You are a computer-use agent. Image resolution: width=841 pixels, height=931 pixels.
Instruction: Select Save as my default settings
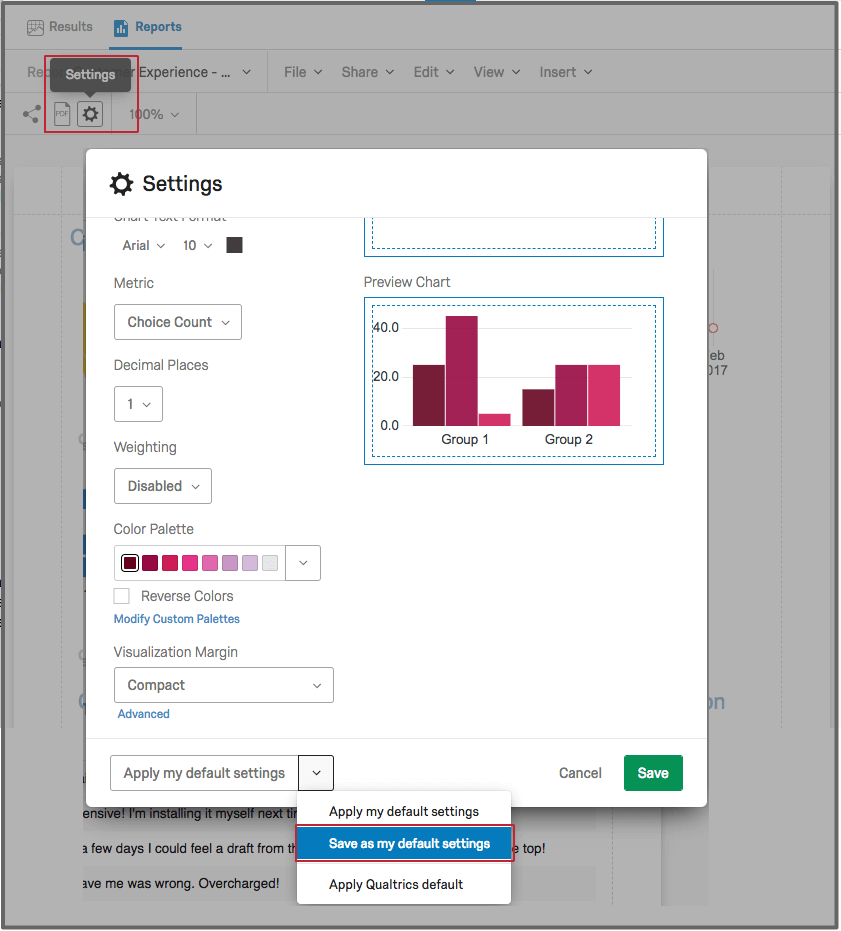coord(409,843)
